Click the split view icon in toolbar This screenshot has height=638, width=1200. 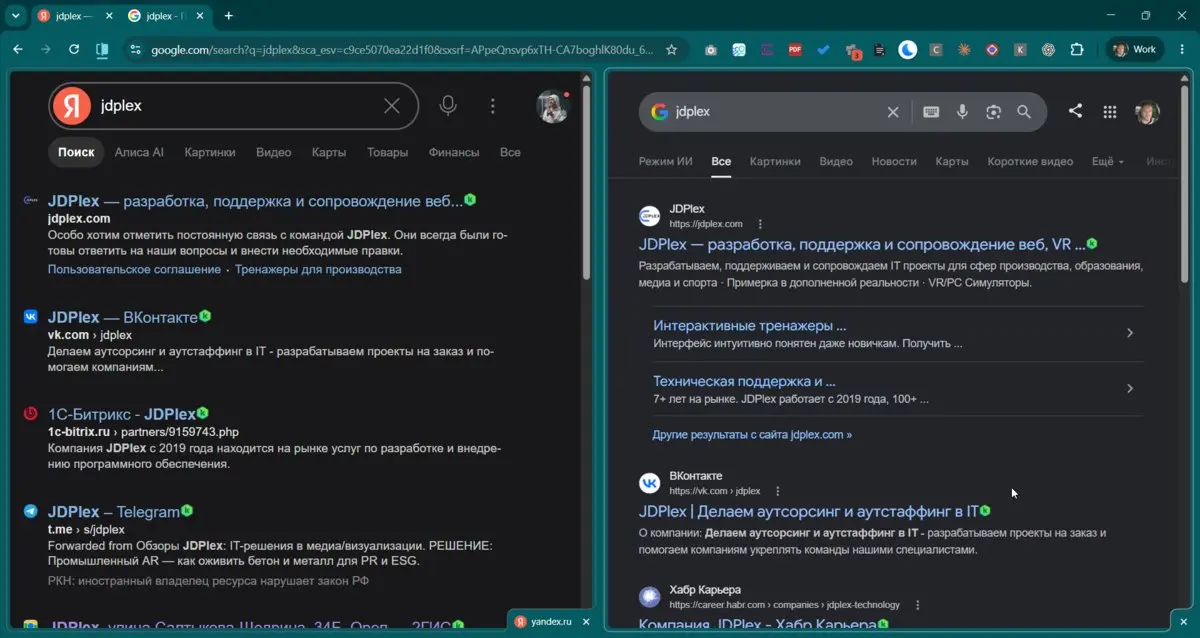click(101, 49)
